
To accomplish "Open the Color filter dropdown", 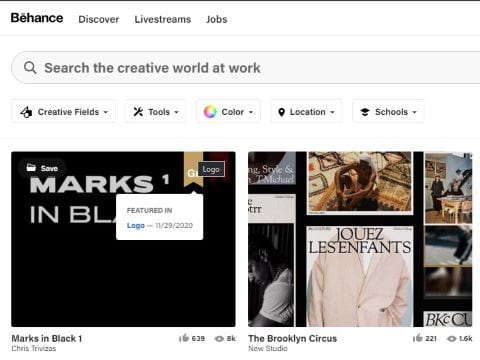I will 228,112.
